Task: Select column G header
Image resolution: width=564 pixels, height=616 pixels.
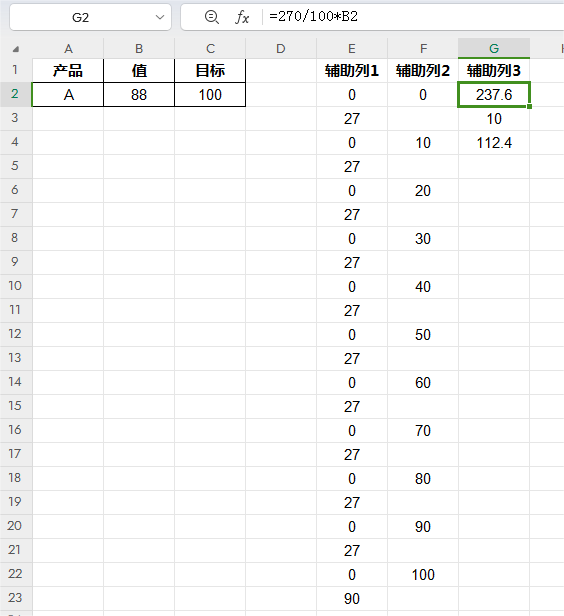Action: point(494,49)
